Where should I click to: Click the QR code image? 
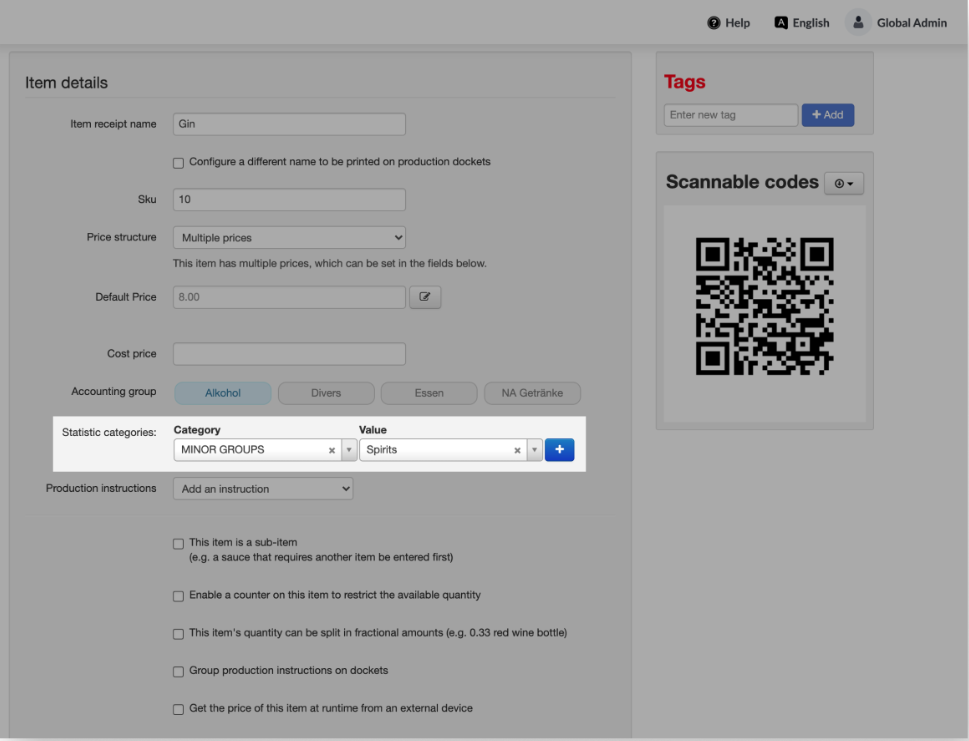point(764,306)
